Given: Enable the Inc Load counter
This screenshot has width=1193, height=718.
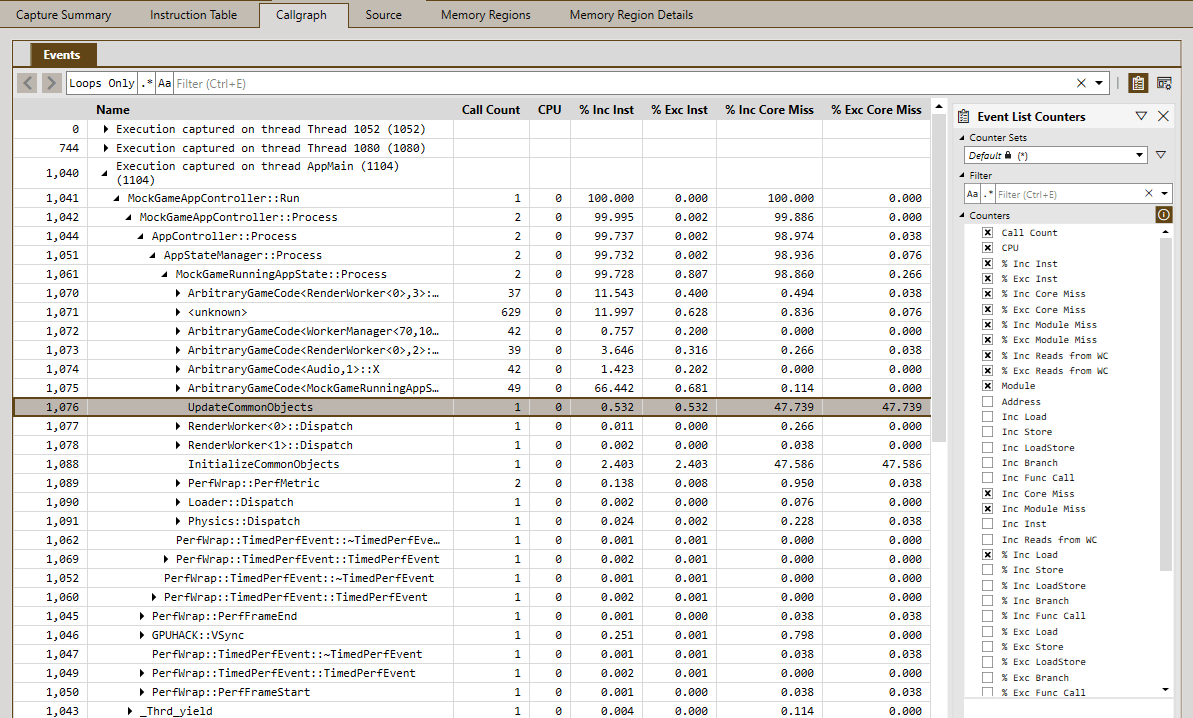Looking at the screenshot, I should (x=988, y=417).
